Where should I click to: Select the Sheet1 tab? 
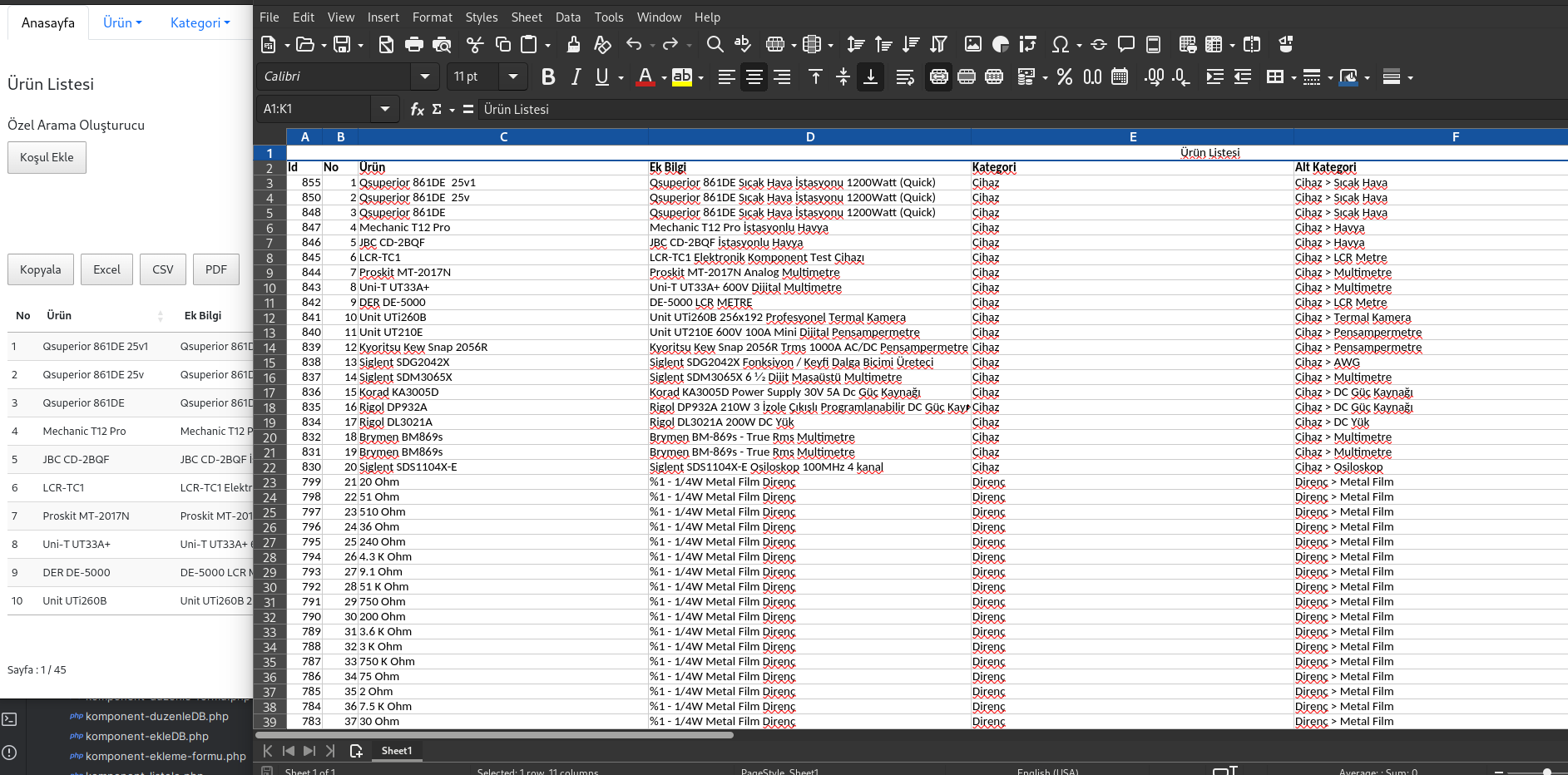(x=397, y=751)
